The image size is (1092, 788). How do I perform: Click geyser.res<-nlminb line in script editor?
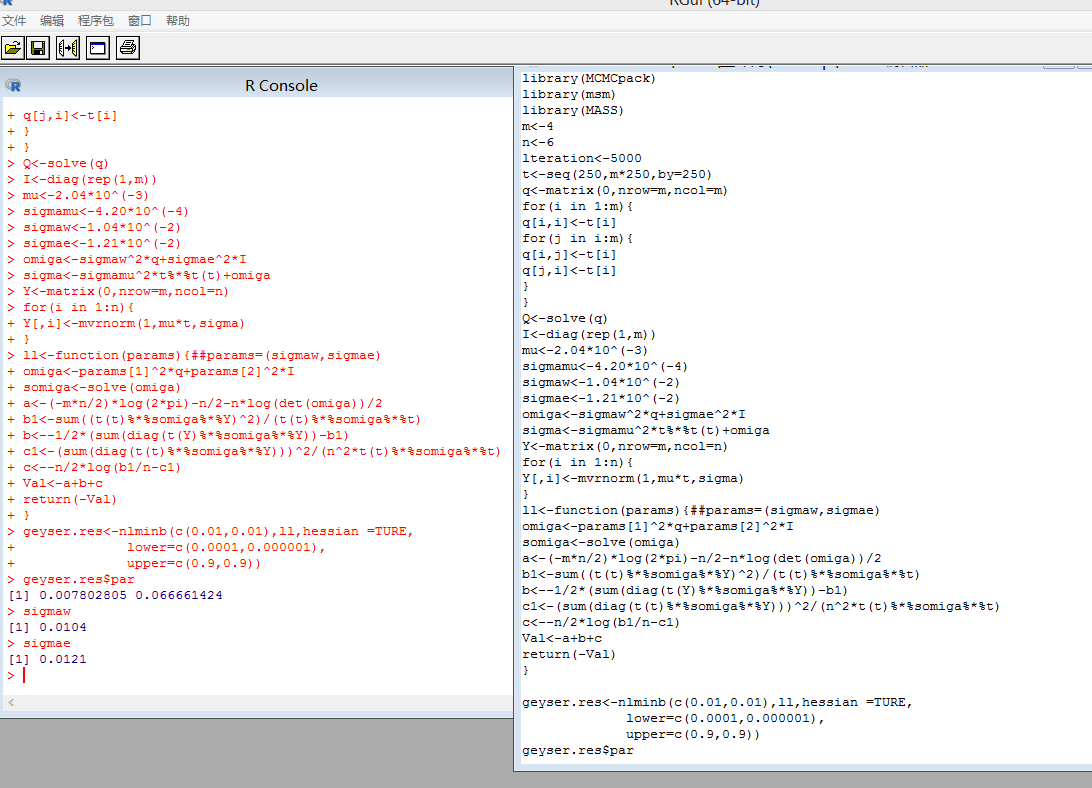click(717, 702)
